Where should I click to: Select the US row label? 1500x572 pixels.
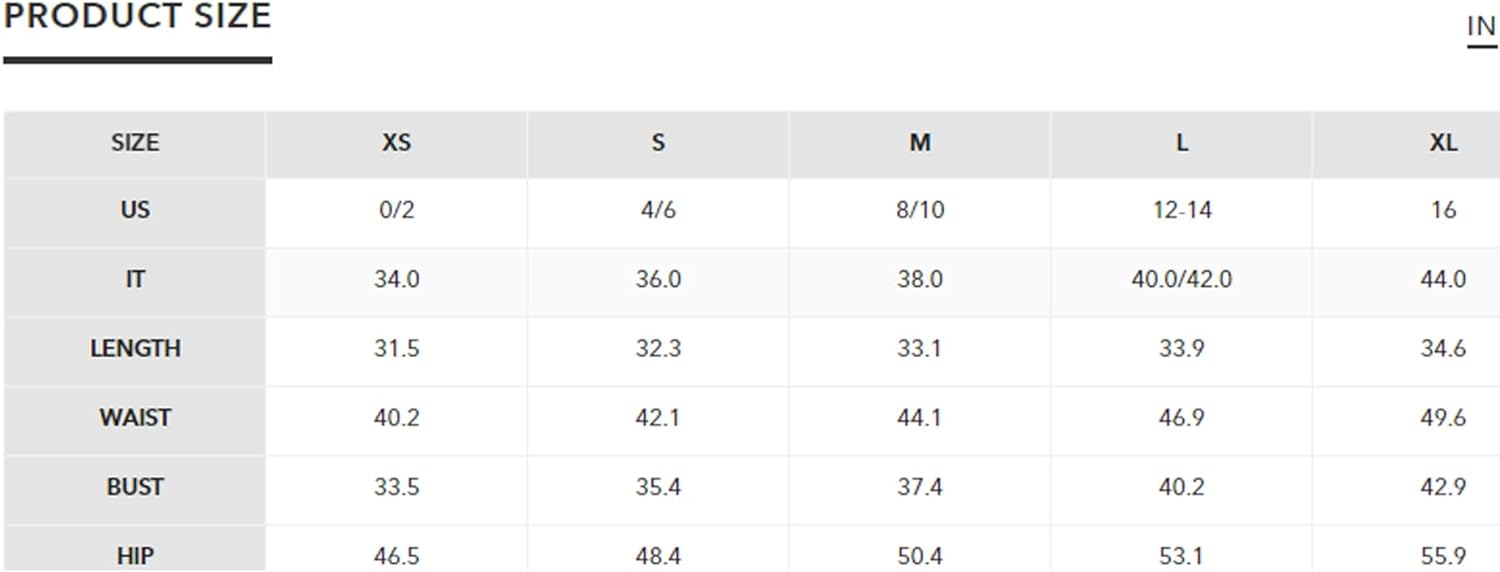(x=135, y=211)
